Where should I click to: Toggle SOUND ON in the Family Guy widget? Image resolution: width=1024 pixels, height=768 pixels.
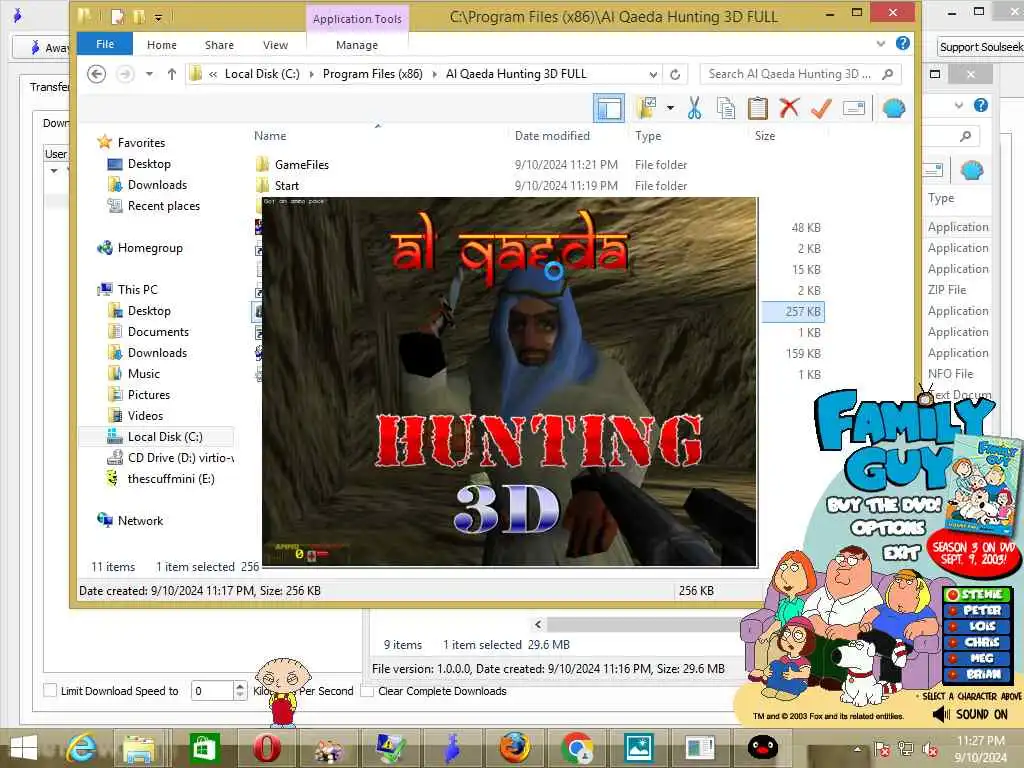tap(970, 714)
